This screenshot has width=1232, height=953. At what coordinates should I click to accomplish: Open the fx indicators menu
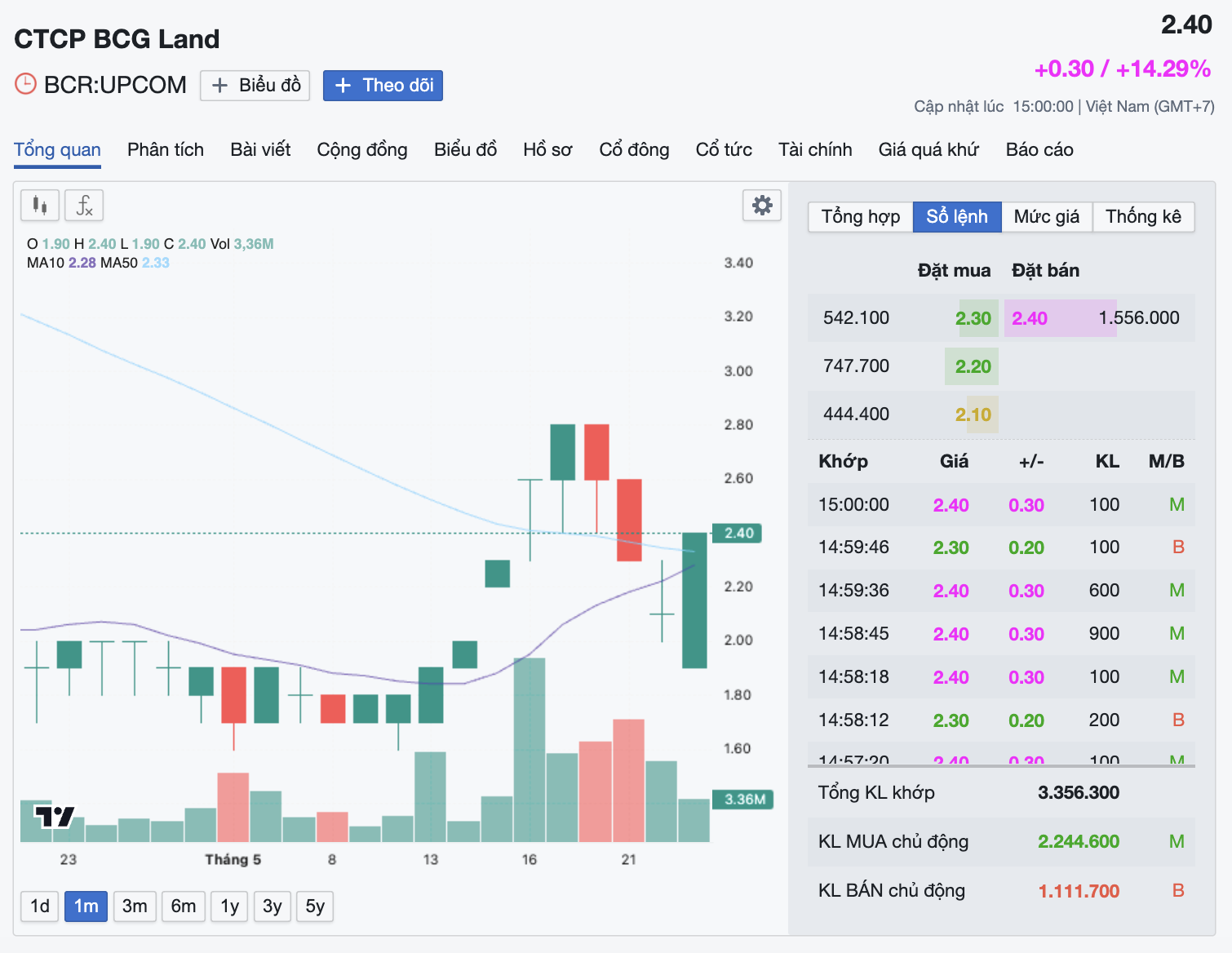coord(84,206)
